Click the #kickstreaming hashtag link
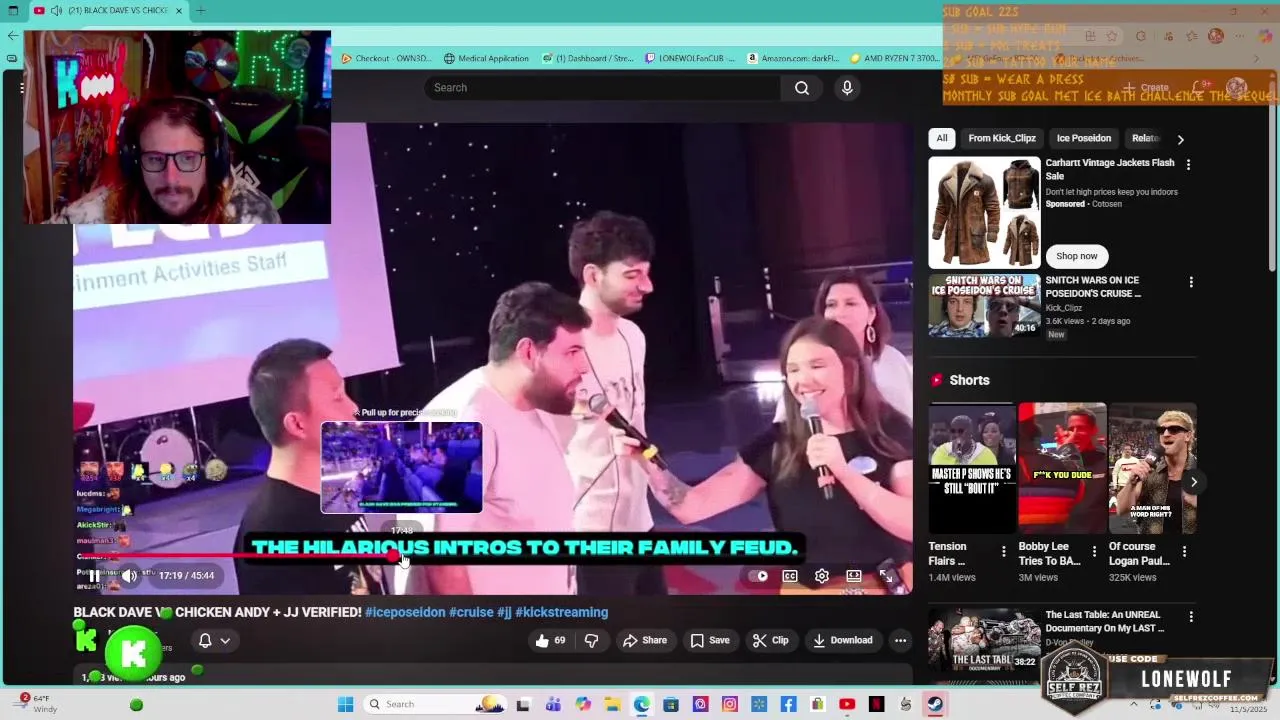Screen dimensions: 1280x720 [561, 612]
